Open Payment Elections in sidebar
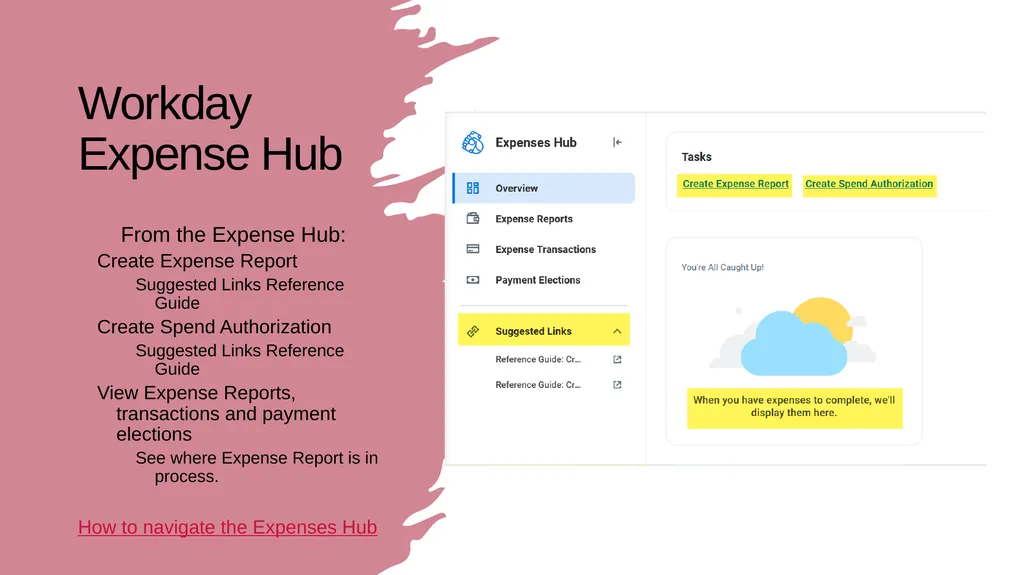 point(537,280)
